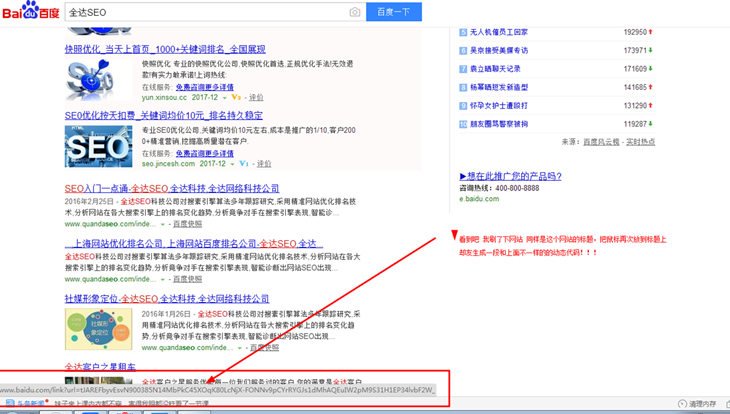730x414 pixels.
Task: Open e.baidu.com promotion URL
Action: tap(479, 199)
